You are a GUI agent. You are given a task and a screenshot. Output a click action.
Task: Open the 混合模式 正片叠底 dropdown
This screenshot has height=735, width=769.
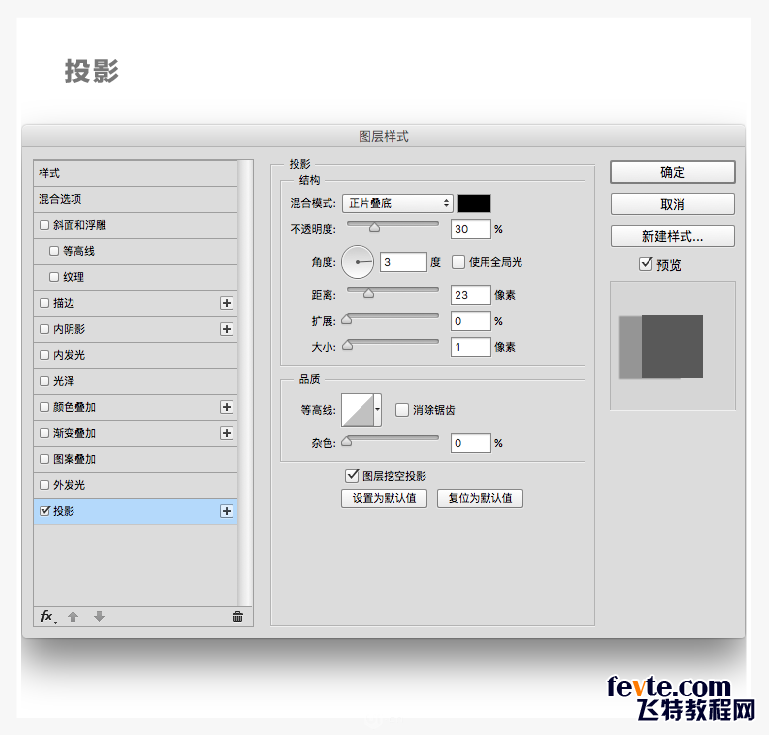pyautogui.click(x=397, y=203)
